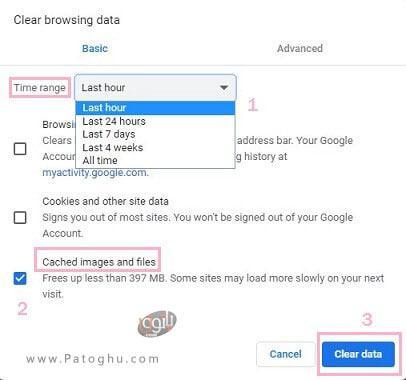
Task: Click the Cancel button
Action: pos(286,354)
